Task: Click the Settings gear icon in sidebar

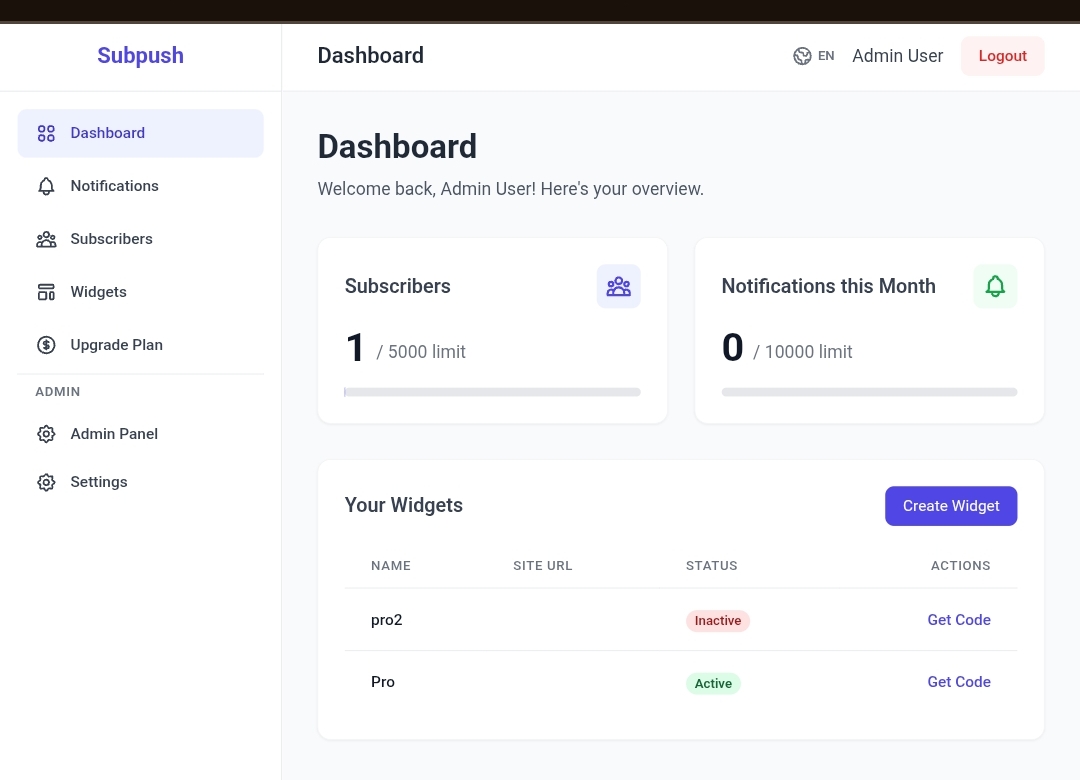Action: click(x=46, y=482)
